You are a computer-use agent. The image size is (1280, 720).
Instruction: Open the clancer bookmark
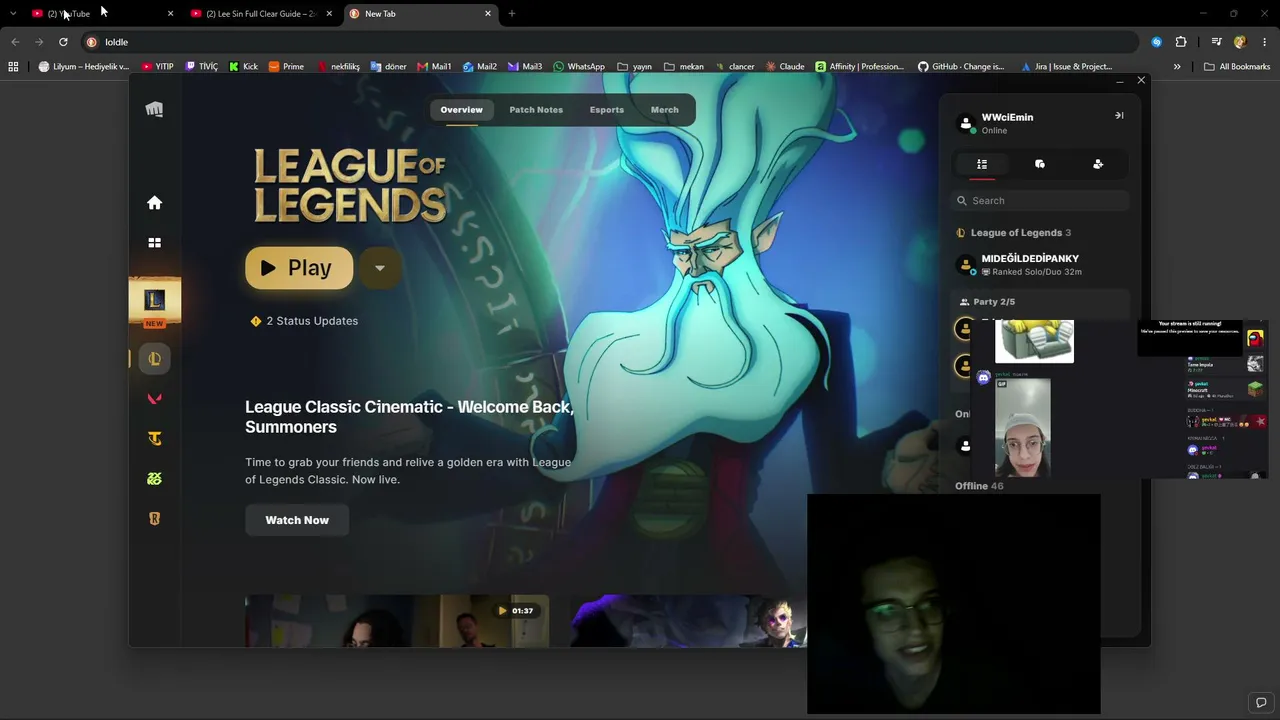735,67
